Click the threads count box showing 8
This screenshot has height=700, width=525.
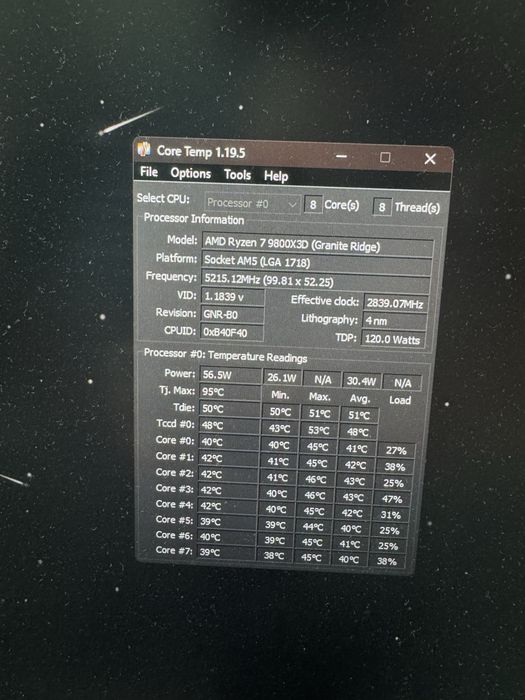[382, 207]
